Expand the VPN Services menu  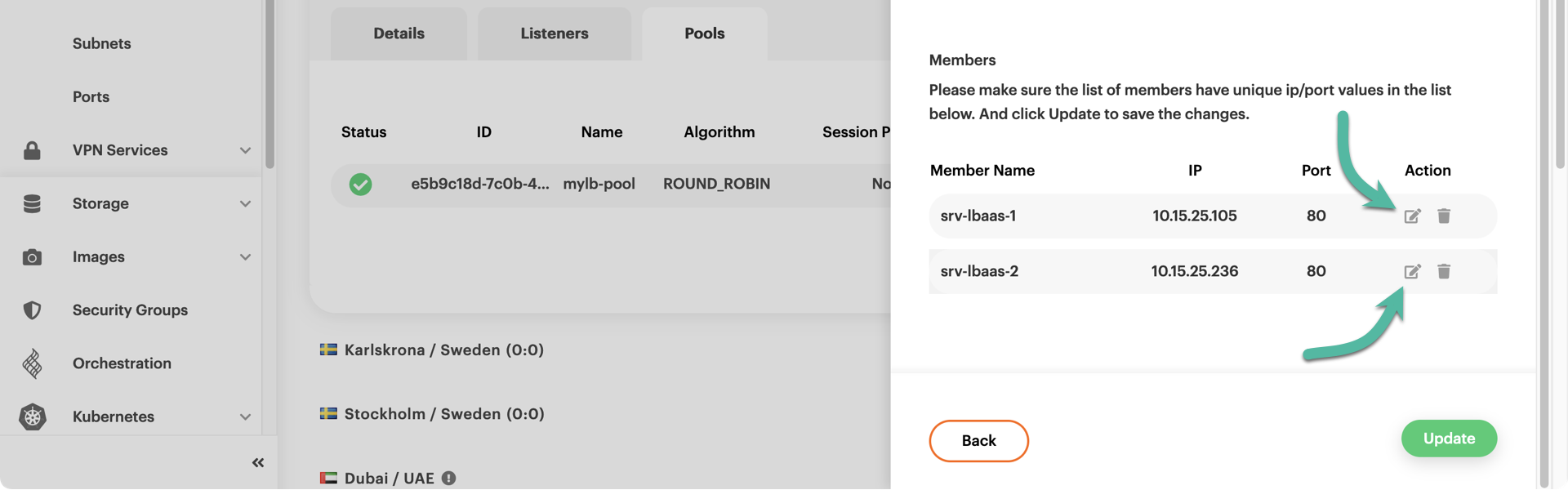245,150
